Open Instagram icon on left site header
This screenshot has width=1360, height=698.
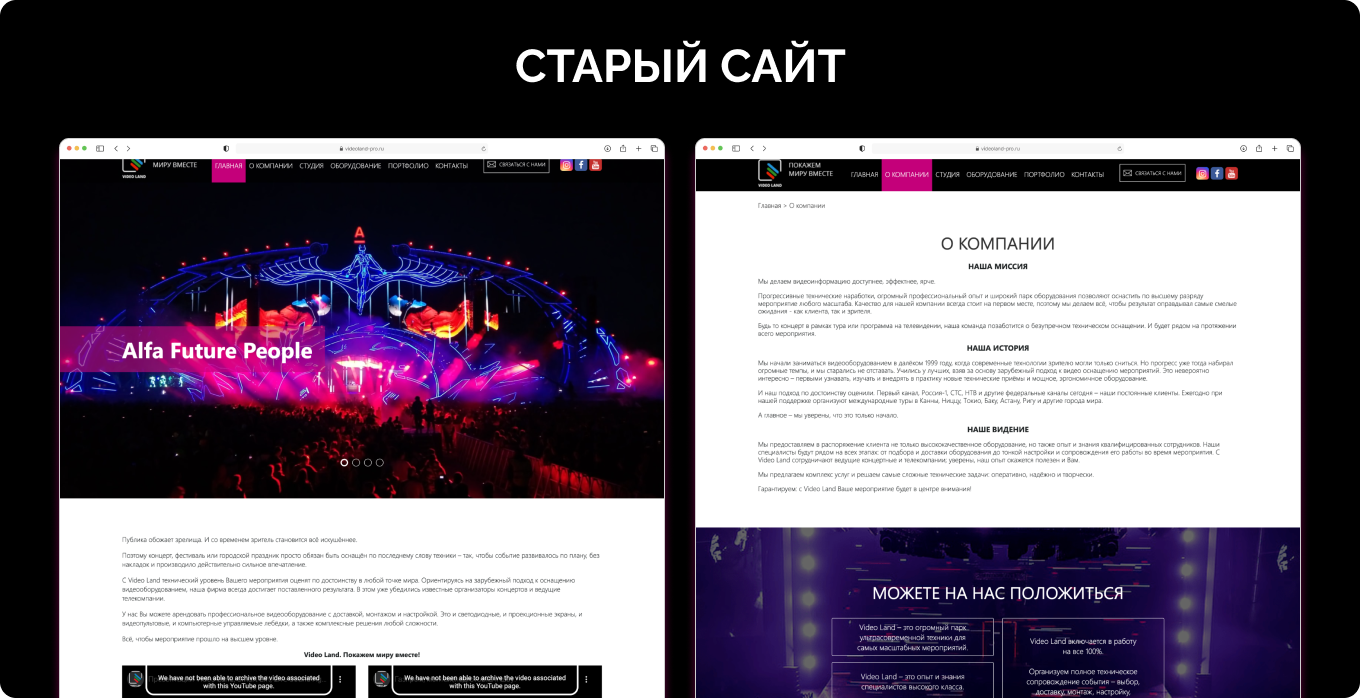point(566,165)
